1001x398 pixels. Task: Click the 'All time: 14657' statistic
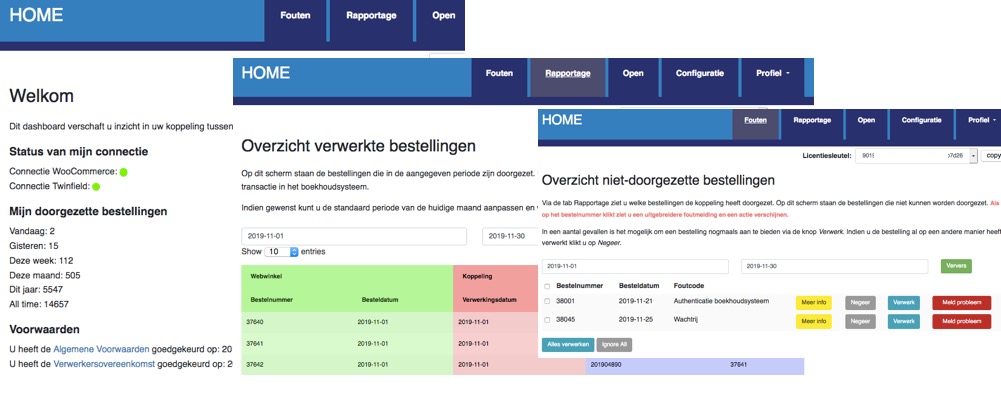39,304
